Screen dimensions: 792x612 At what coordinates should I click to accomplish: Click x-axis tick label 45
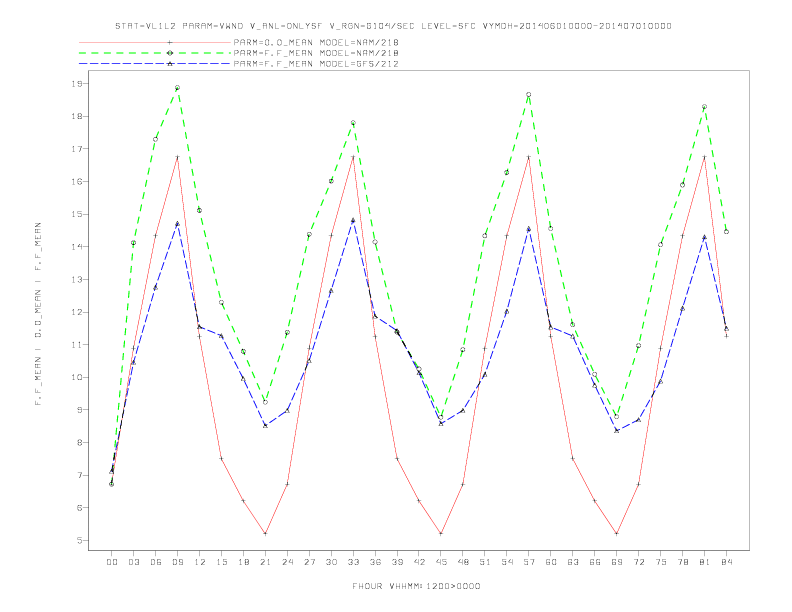(x=441, y=562)
